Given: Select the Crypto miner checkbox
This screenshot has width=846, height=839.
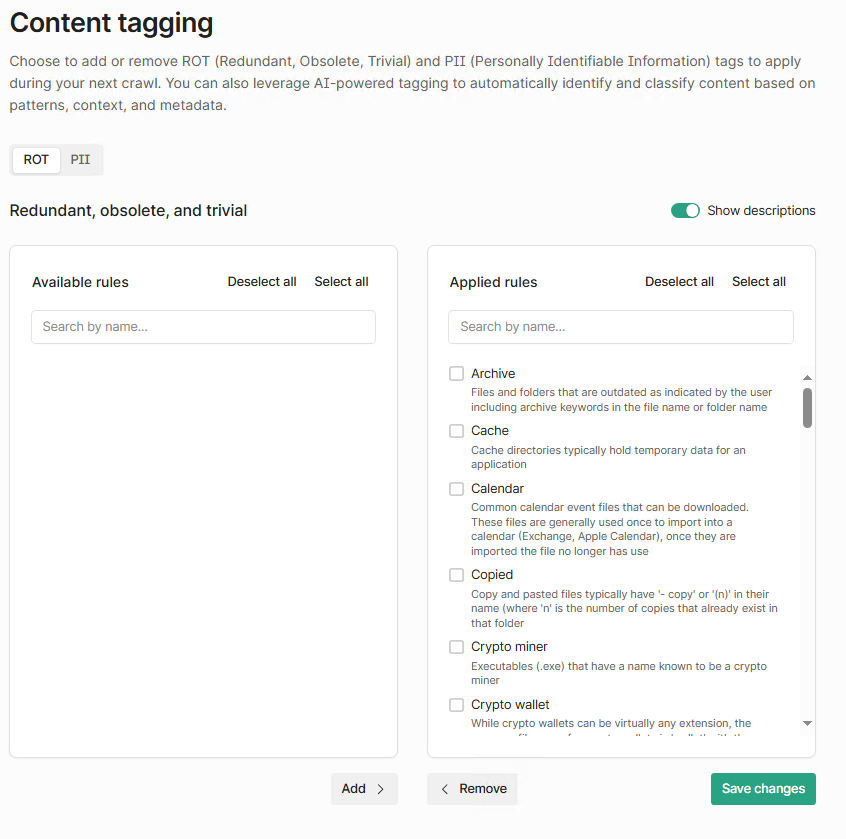Looking at the screenshot, I should [x=456, y=647].
